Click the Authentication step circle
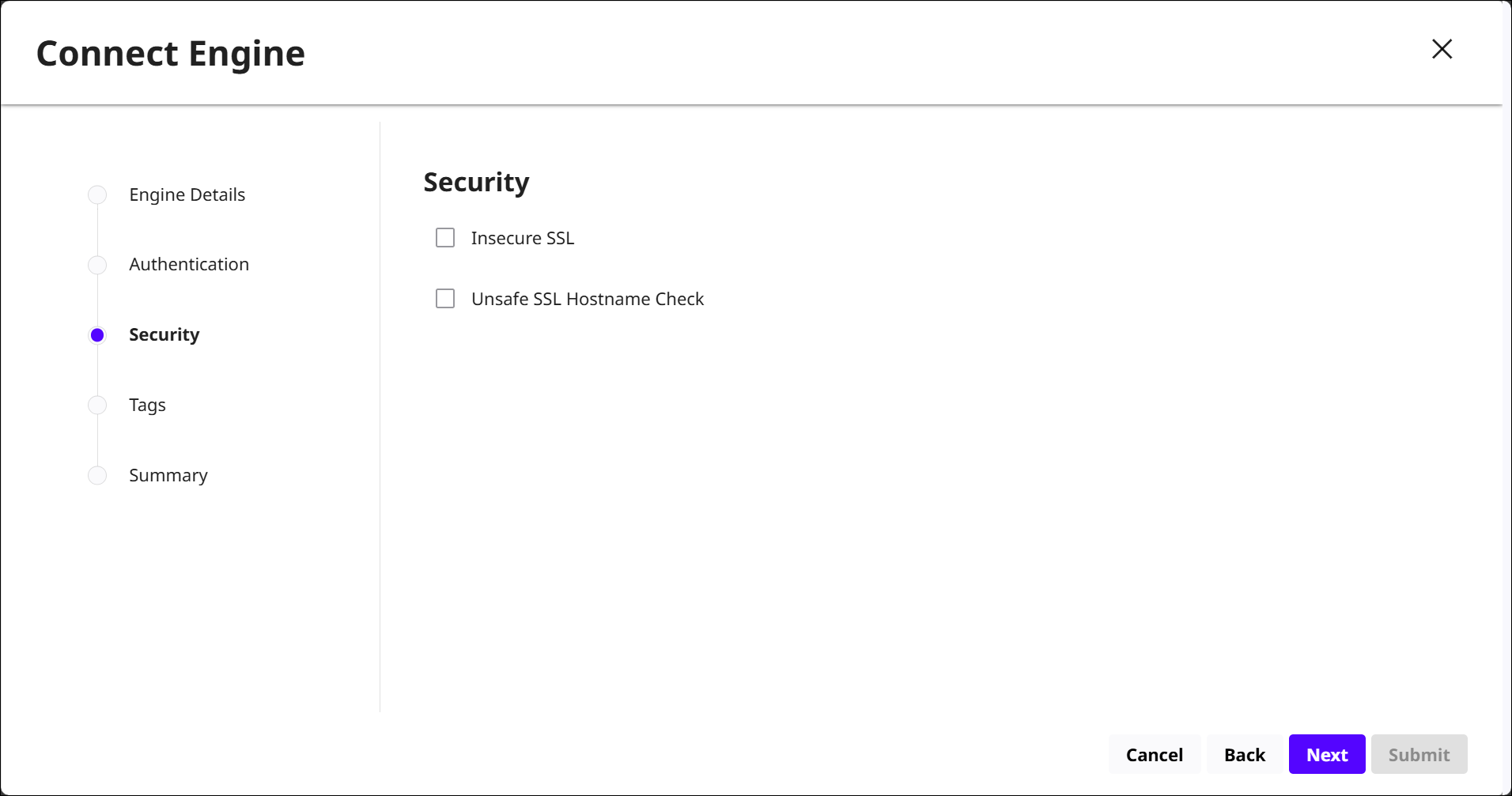Screen dimensions: 1512x796 (x=97, y=265)
